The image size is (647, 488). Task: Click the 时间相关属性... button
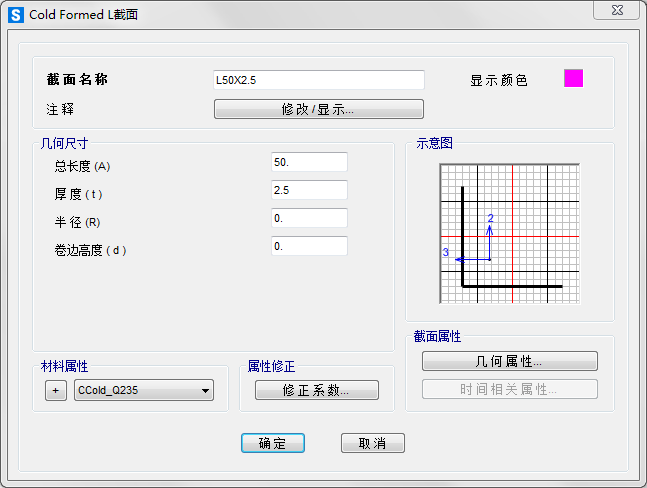509,389
